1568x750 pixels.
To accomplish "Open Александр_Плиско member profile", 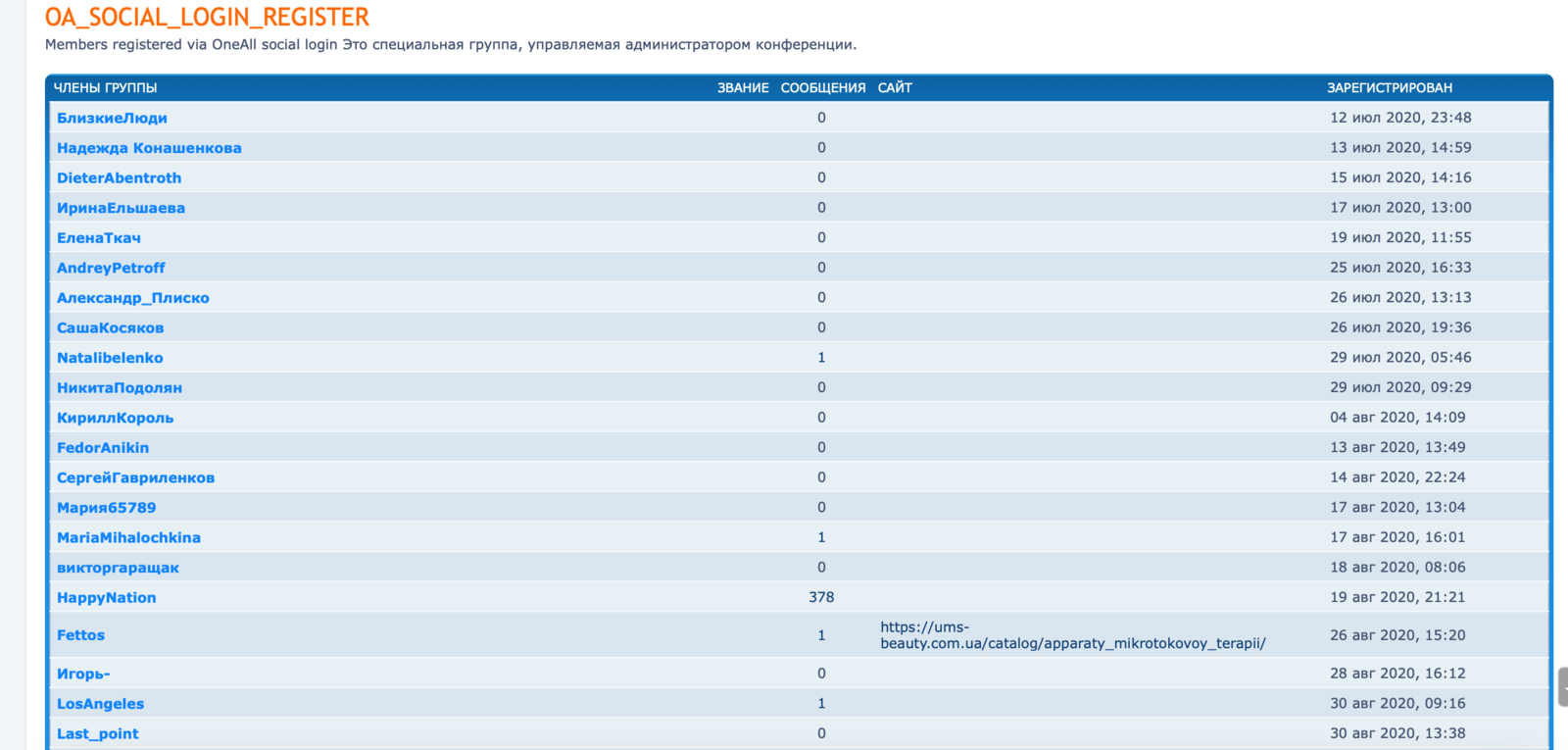I will pyautogui.click(x=133, y=298).
